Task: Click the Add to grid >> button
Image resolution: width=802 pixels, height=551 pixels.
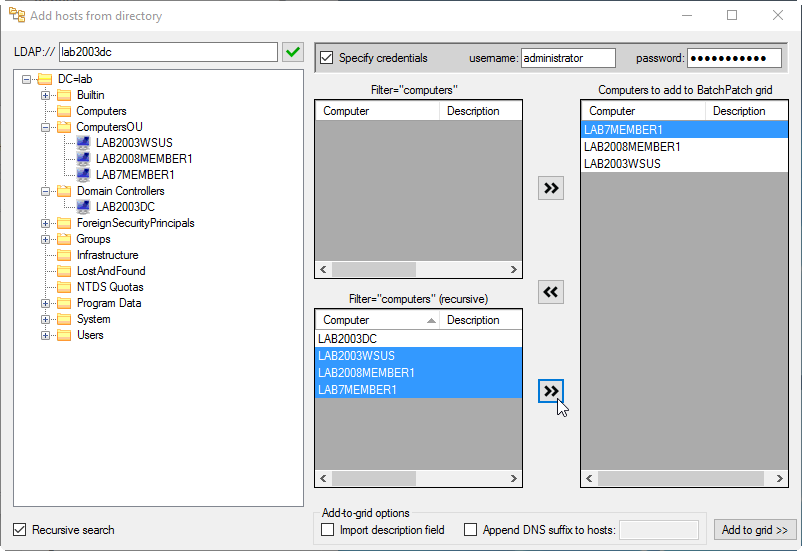Action: (754, 530)
